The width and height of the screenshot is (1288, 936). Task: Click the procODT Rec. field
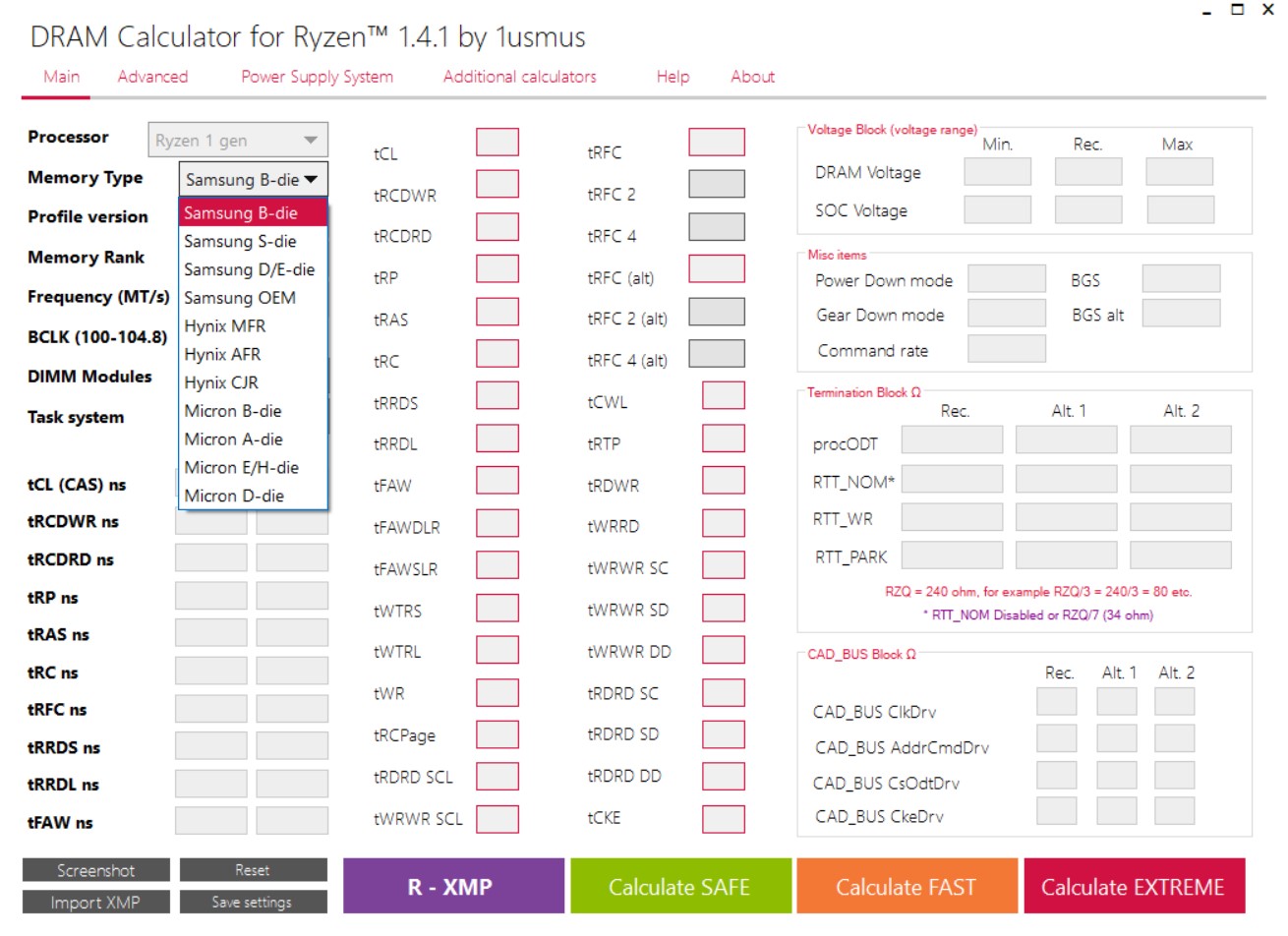952,439
